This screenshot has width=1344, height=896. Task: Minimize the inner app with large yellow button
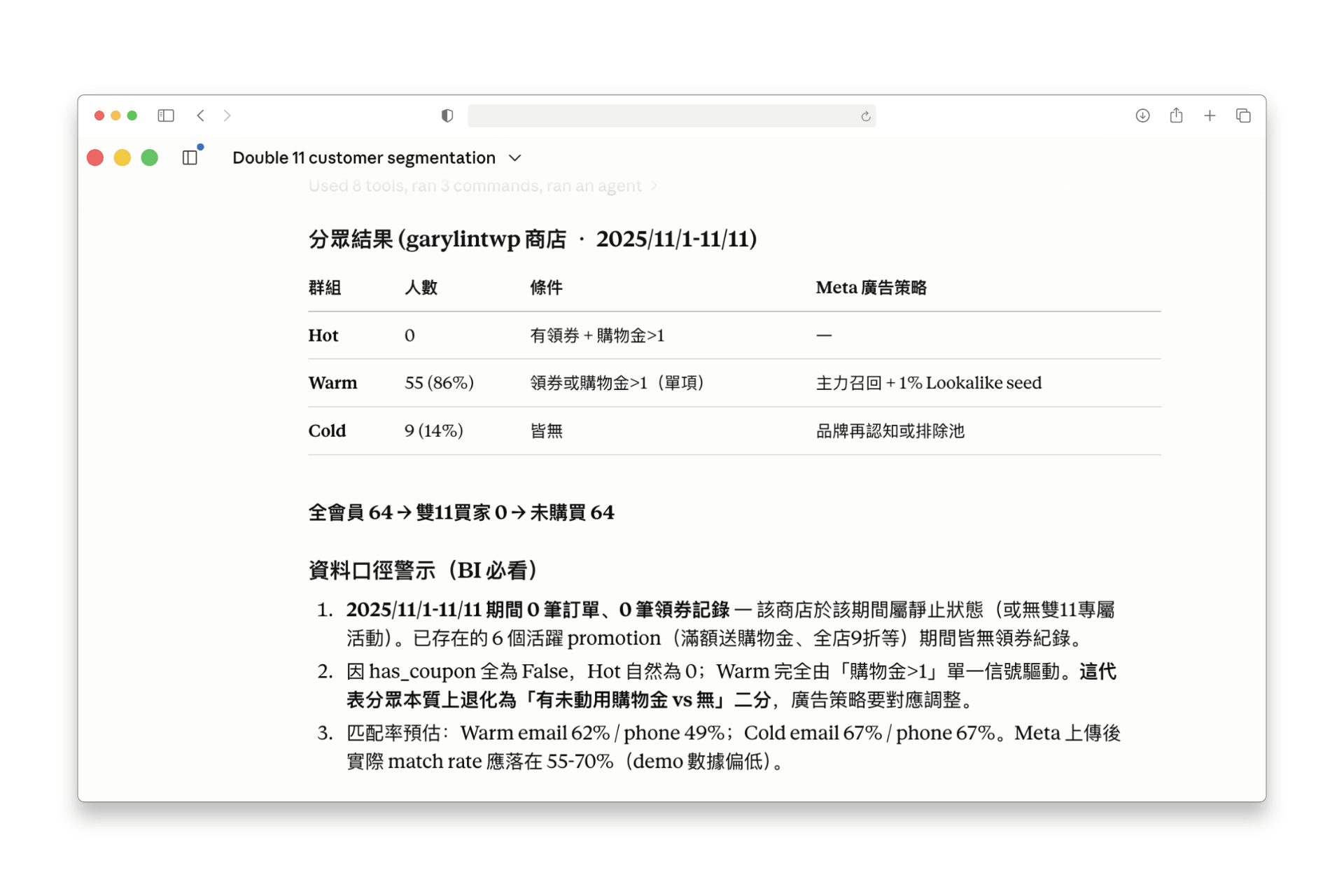(122, 157)
